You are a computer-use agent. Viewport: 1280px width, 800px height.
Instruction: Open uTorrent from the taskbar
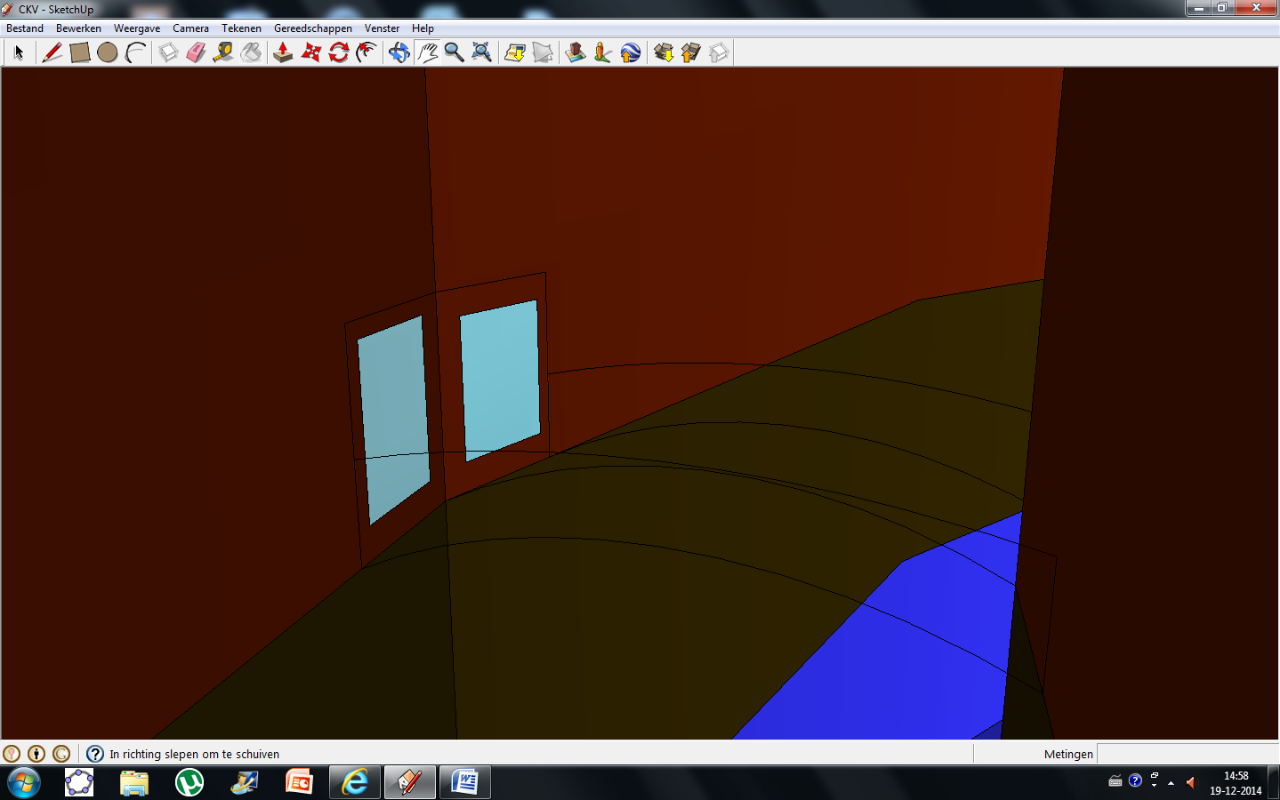tap(189, 782)
